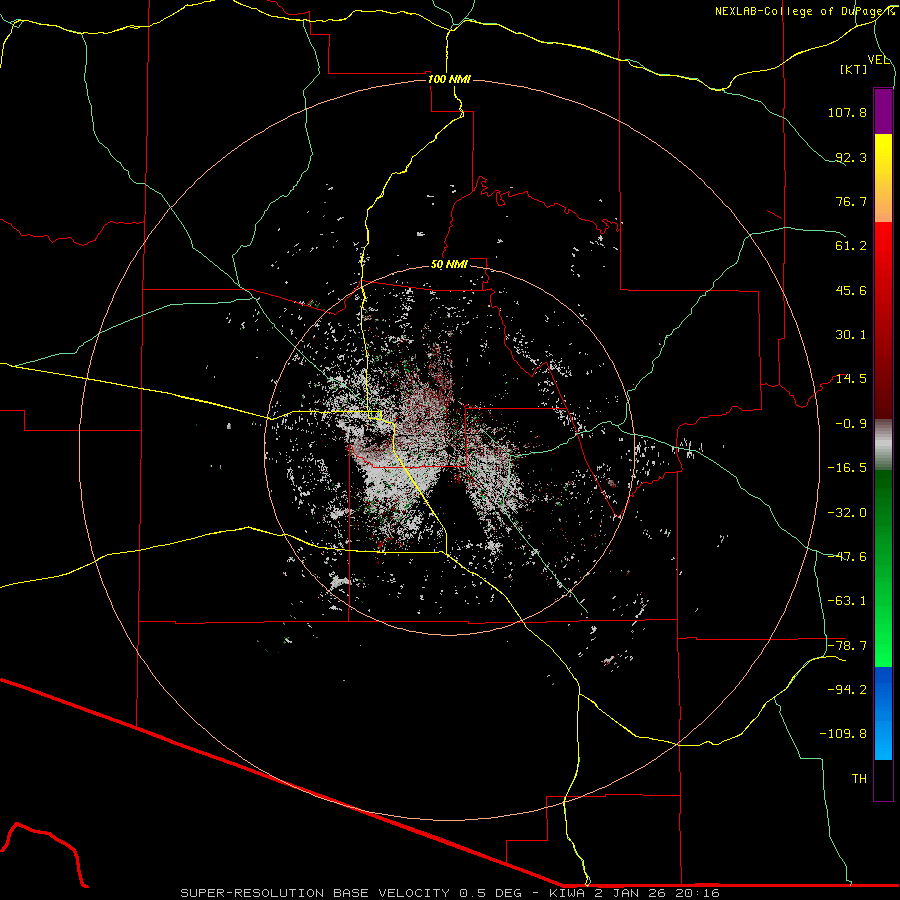The width and height of the screenshot is (900, 900).
Task: Click the '50 NMI' range ring label
Action: [449, 265]
